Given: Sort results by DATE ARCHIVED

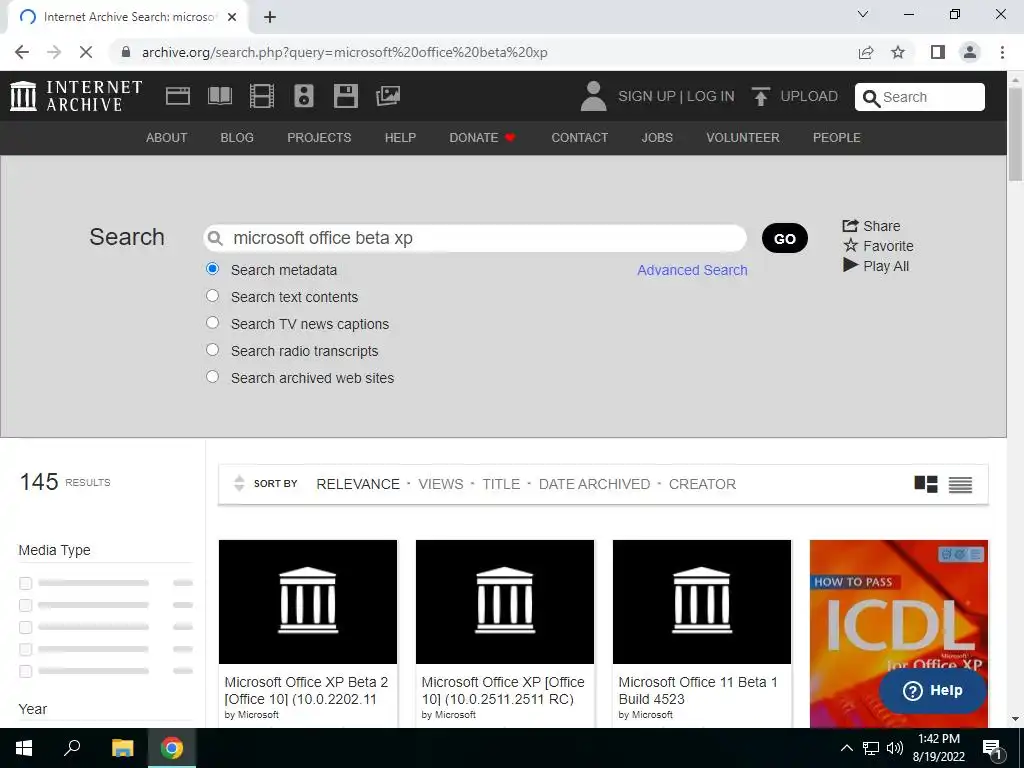Looking at the screenshot, I should pyautogui.click(x=594, y=484).
